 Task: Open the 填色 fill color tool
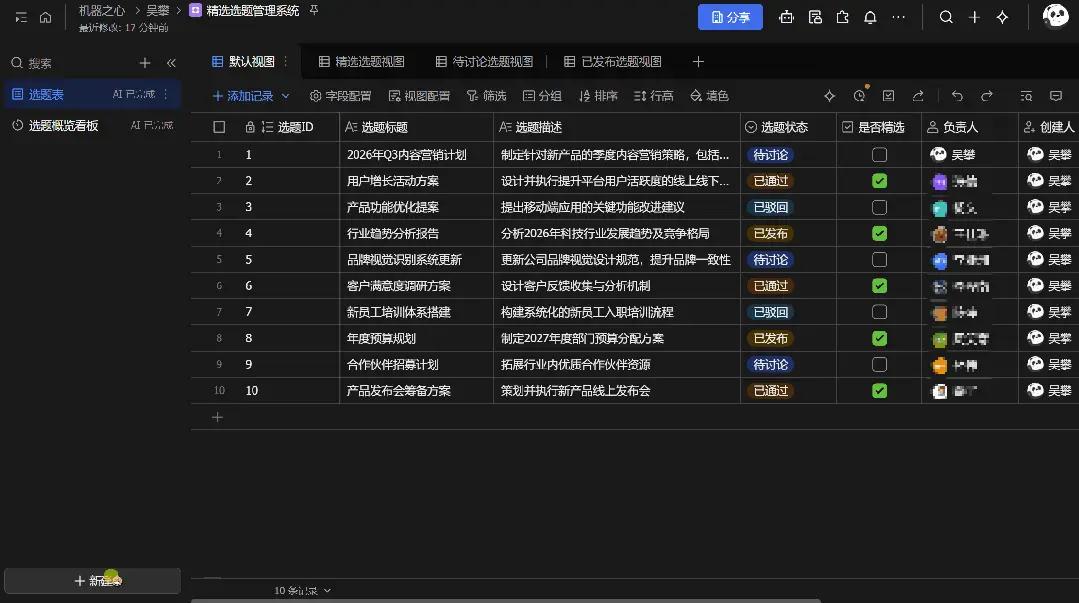pos(709,96)
